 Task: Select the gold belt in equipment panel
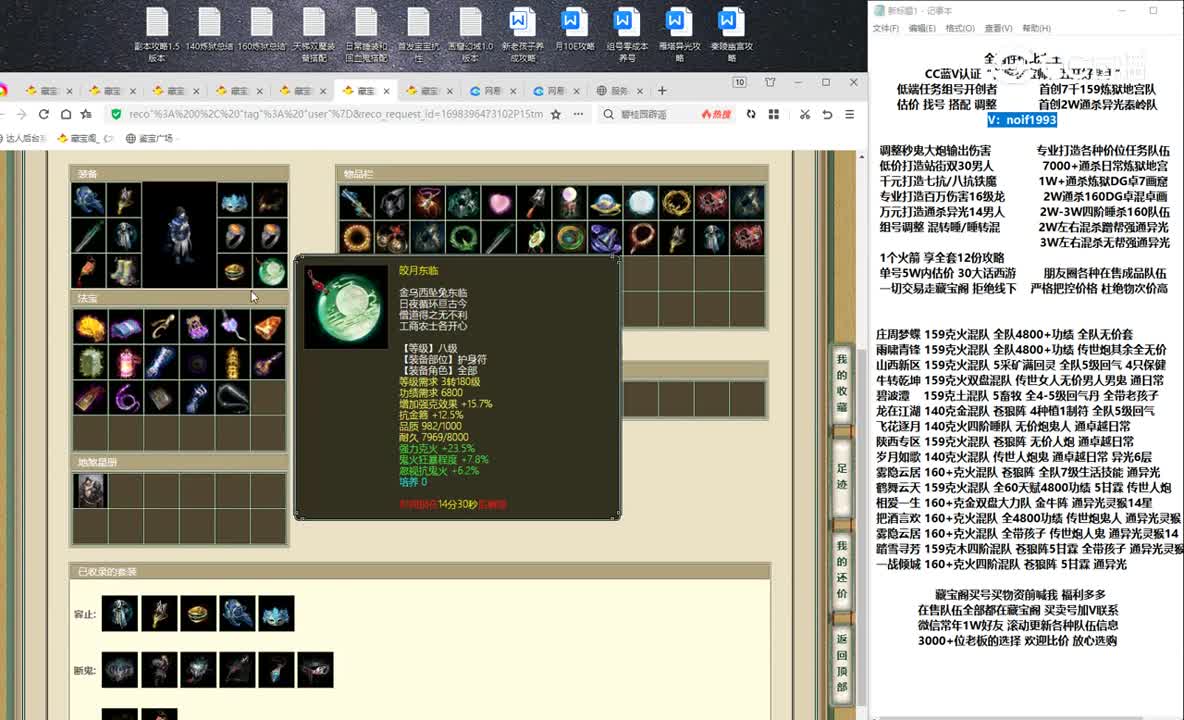tap(235, 270)
